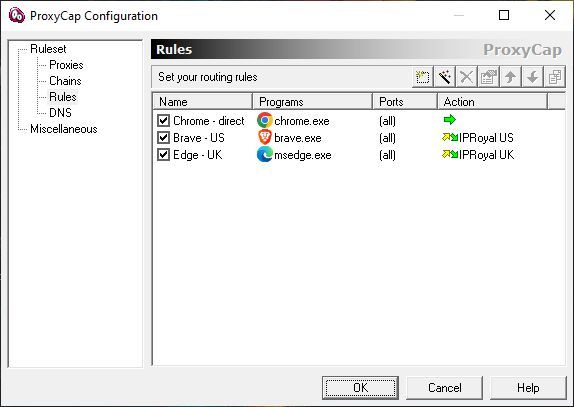The height and width of the screenshot is (407, 574).
Task: Open rule Properties toolbar icon
Action: tap(488, 77)
